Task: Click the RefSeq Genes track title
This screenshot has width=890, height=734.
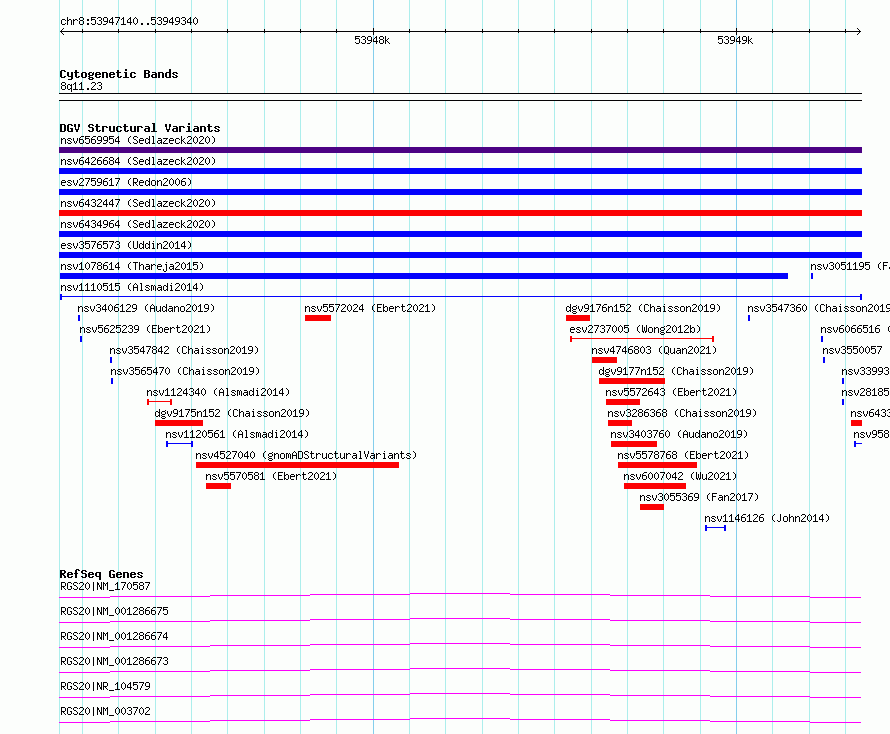Action: [x=101, y=574]
